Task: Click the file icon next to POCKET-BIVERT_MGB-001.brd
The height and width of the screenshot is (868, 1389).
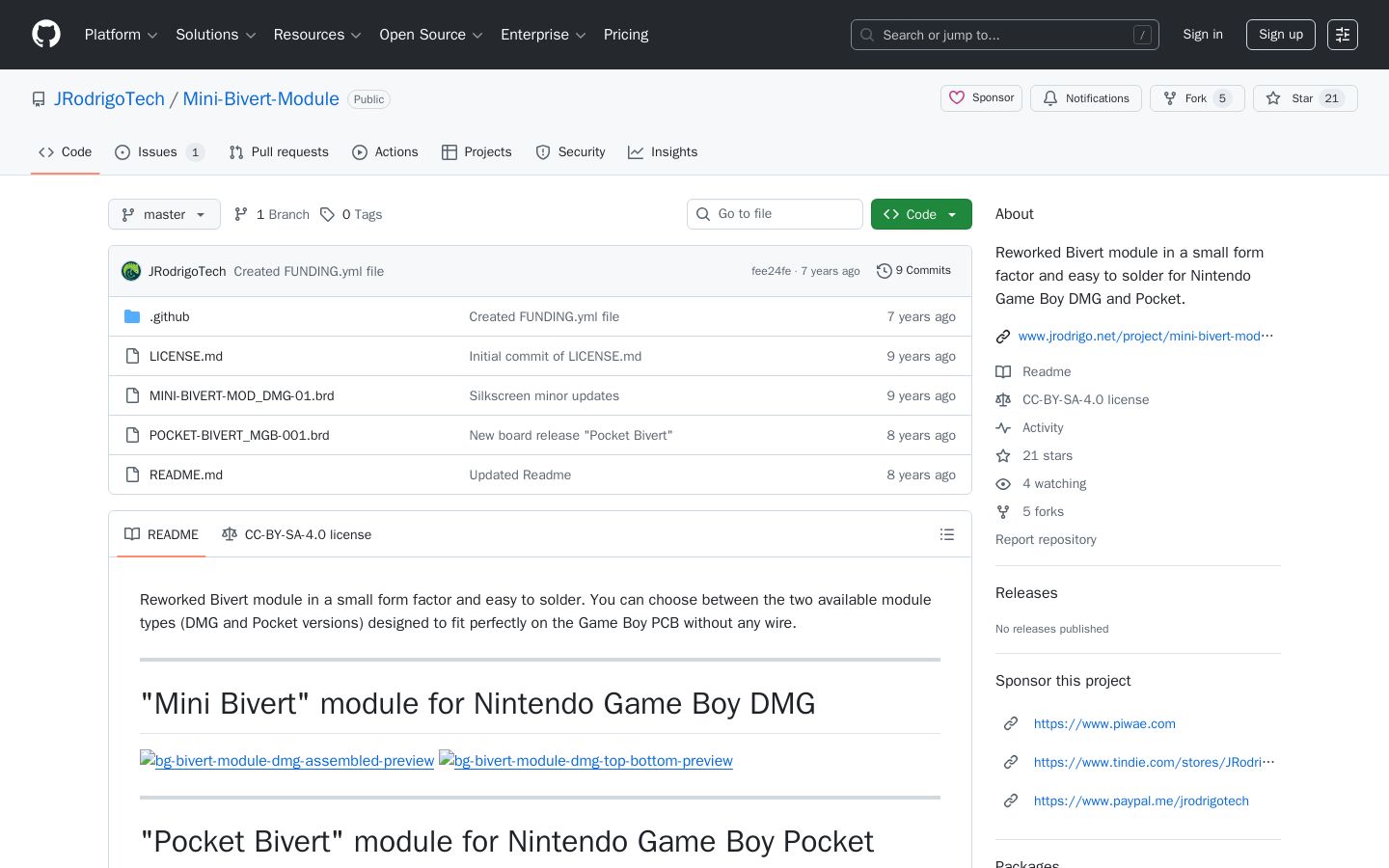Action: (132, 435)
